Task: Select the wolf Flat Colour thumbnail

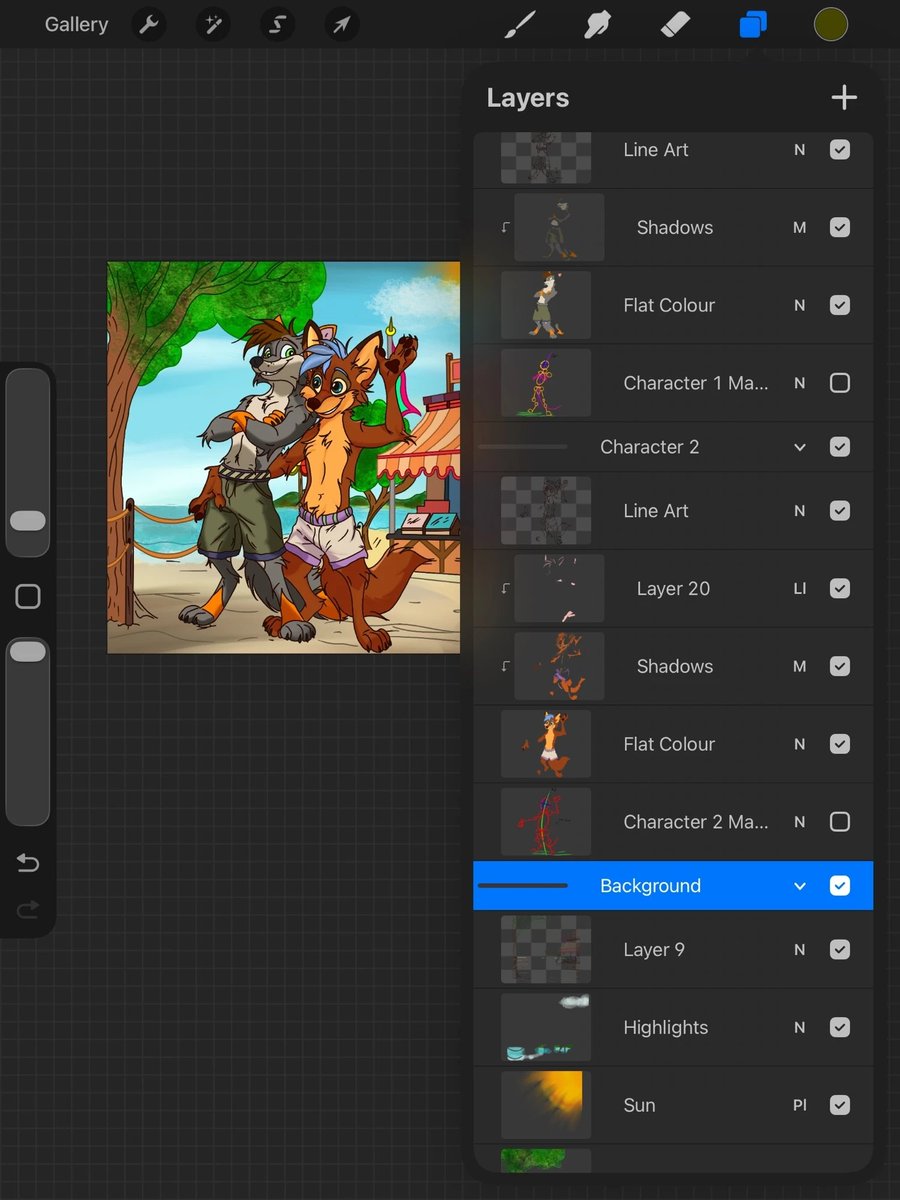Action: (546, 304)
